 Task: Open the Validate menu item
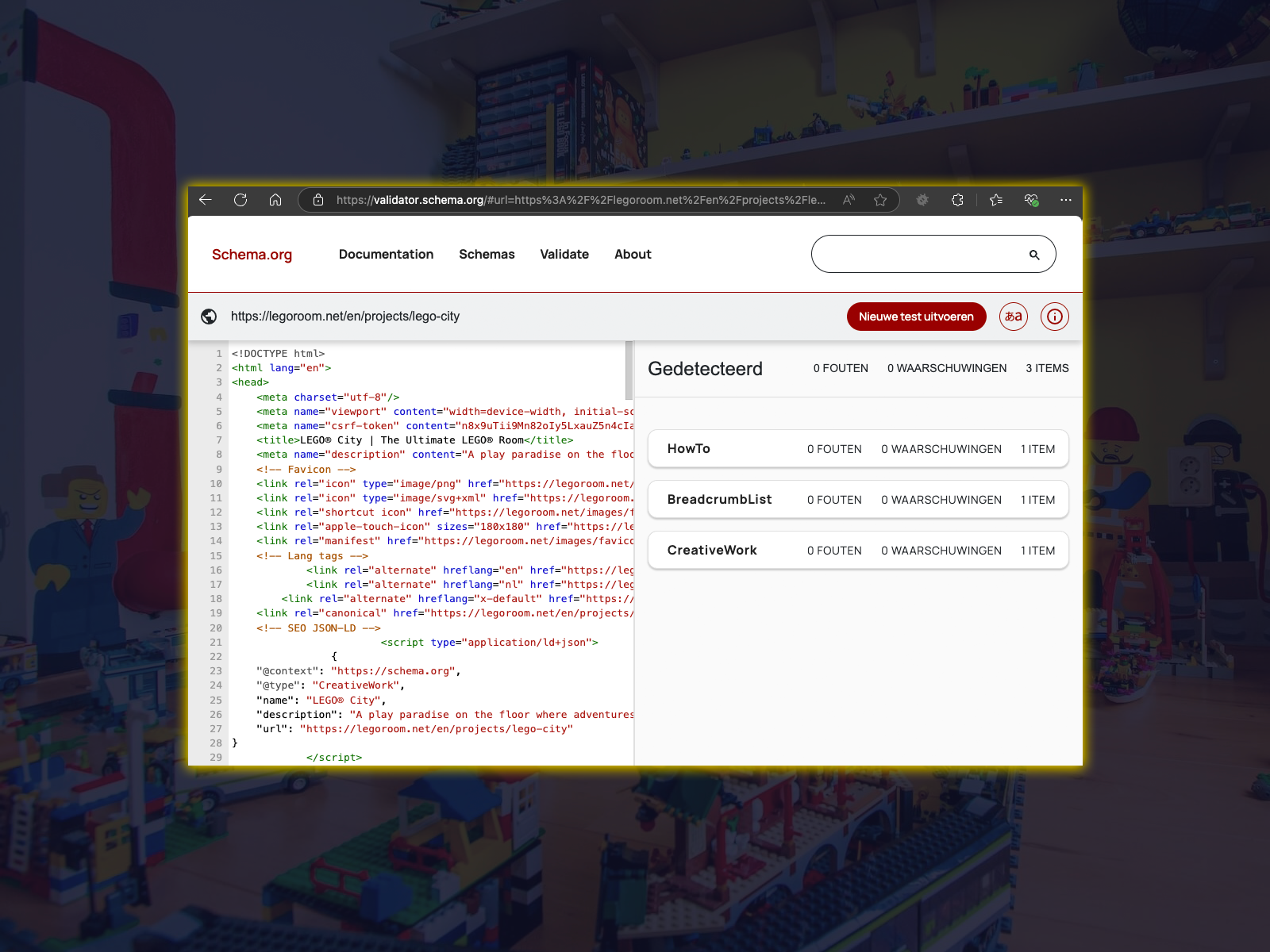[564, 255]
